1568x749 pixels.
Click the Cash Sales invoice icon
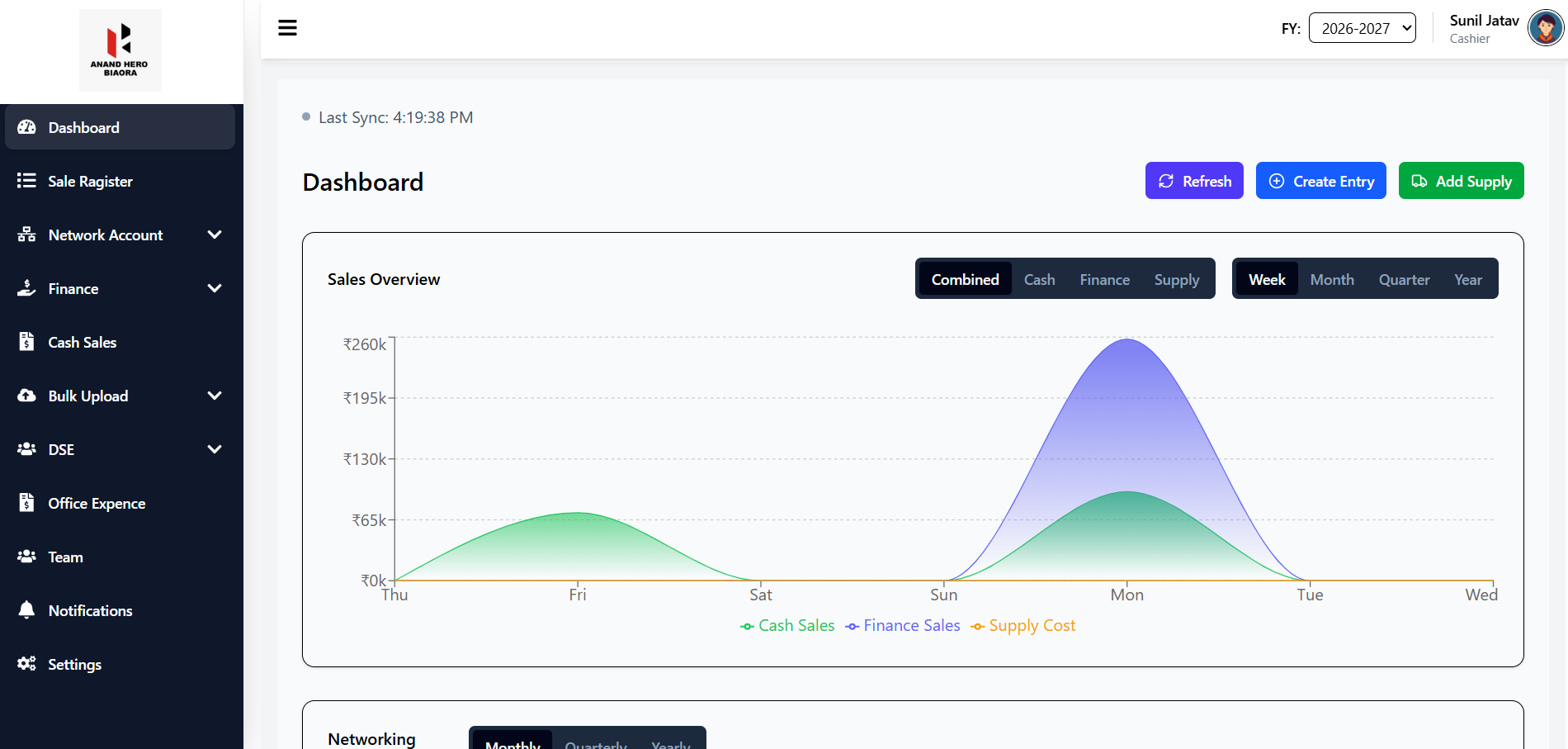pyautogui.click(x=26, y=342)
